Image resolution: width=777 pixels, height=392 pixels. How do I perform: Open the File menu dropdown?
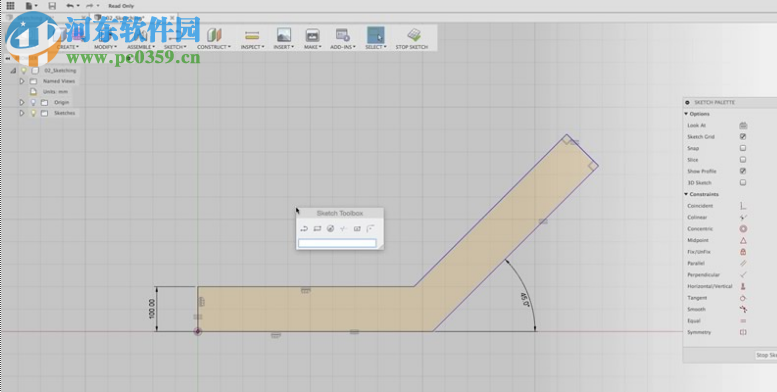click(31, 6)
